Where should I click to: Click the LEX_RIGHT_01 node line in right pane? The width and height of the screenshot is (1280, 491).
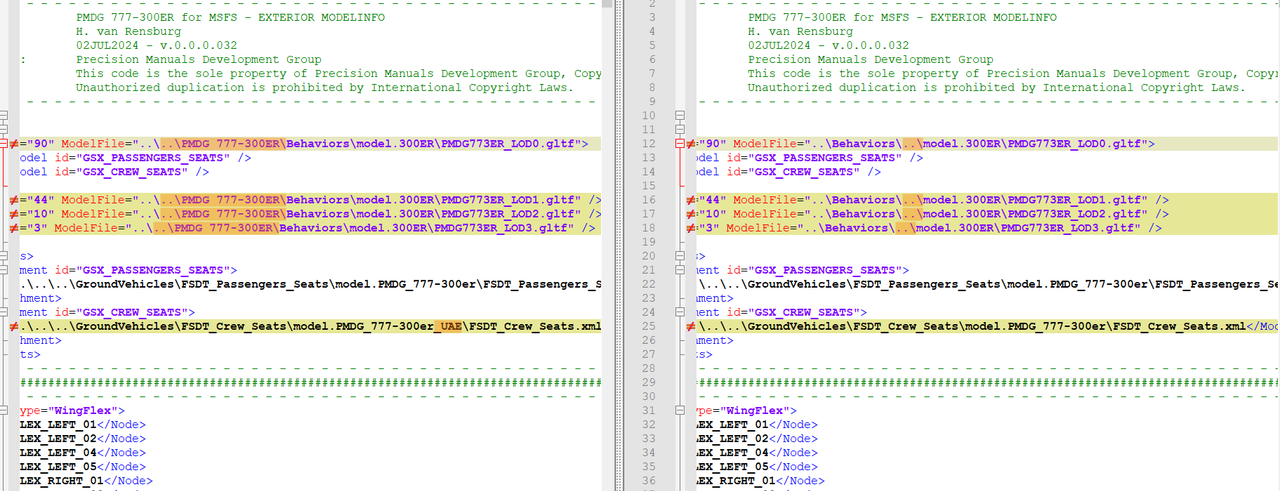(758, 480)
